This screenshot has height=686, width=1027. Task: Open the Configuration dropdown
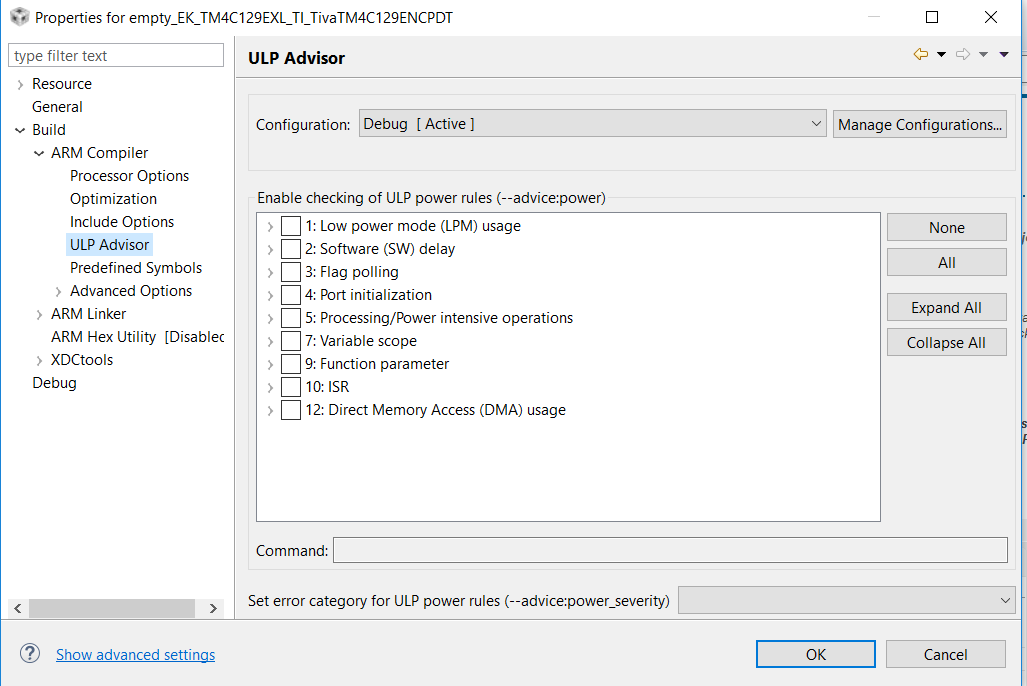coord(592,124)
